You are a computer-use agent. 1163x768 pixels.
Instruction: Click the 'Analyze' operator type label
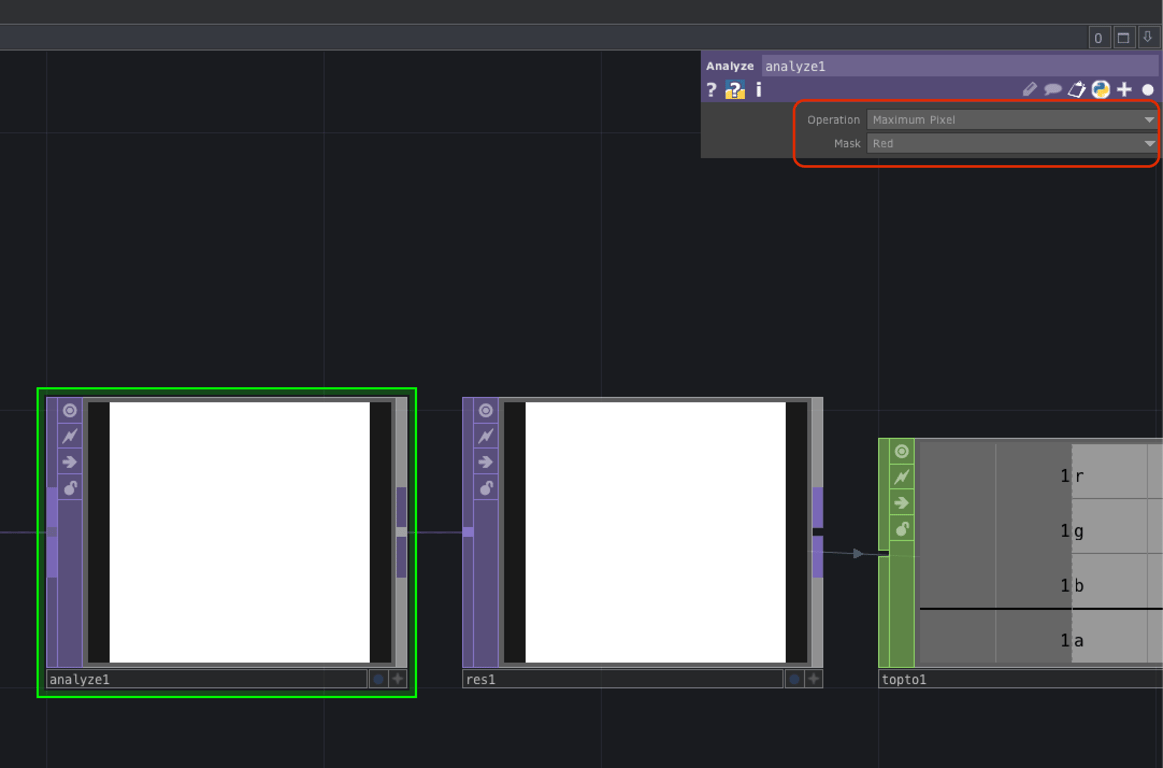730,66
